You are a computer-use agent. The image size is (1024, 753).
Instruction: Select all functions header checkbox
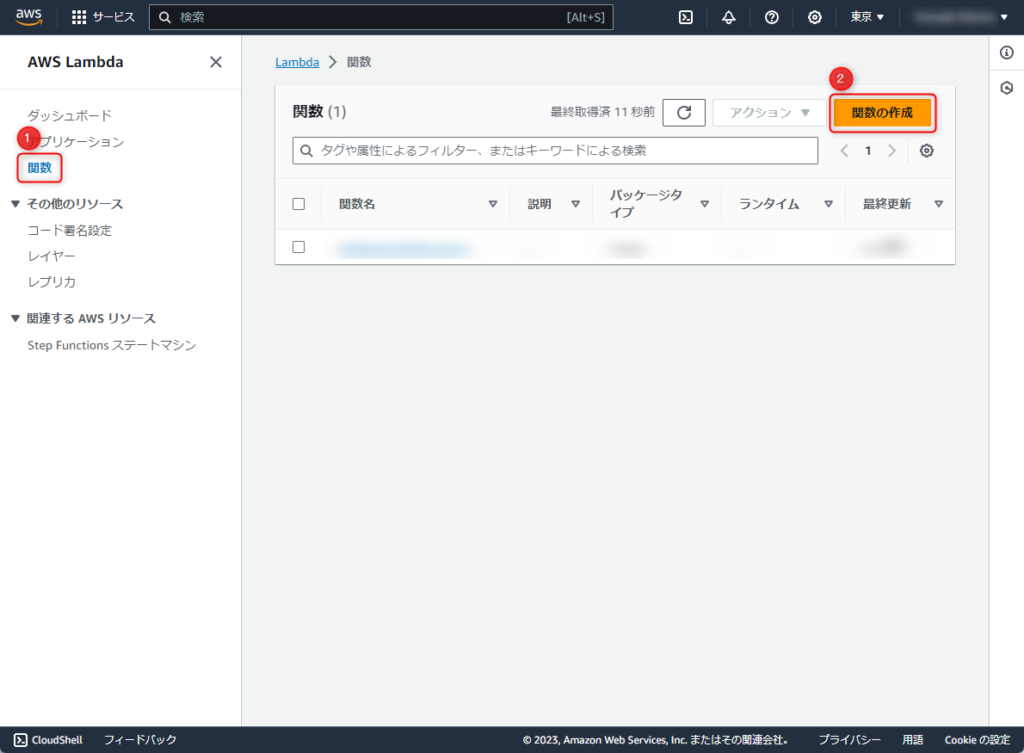(x=298, y=204)
